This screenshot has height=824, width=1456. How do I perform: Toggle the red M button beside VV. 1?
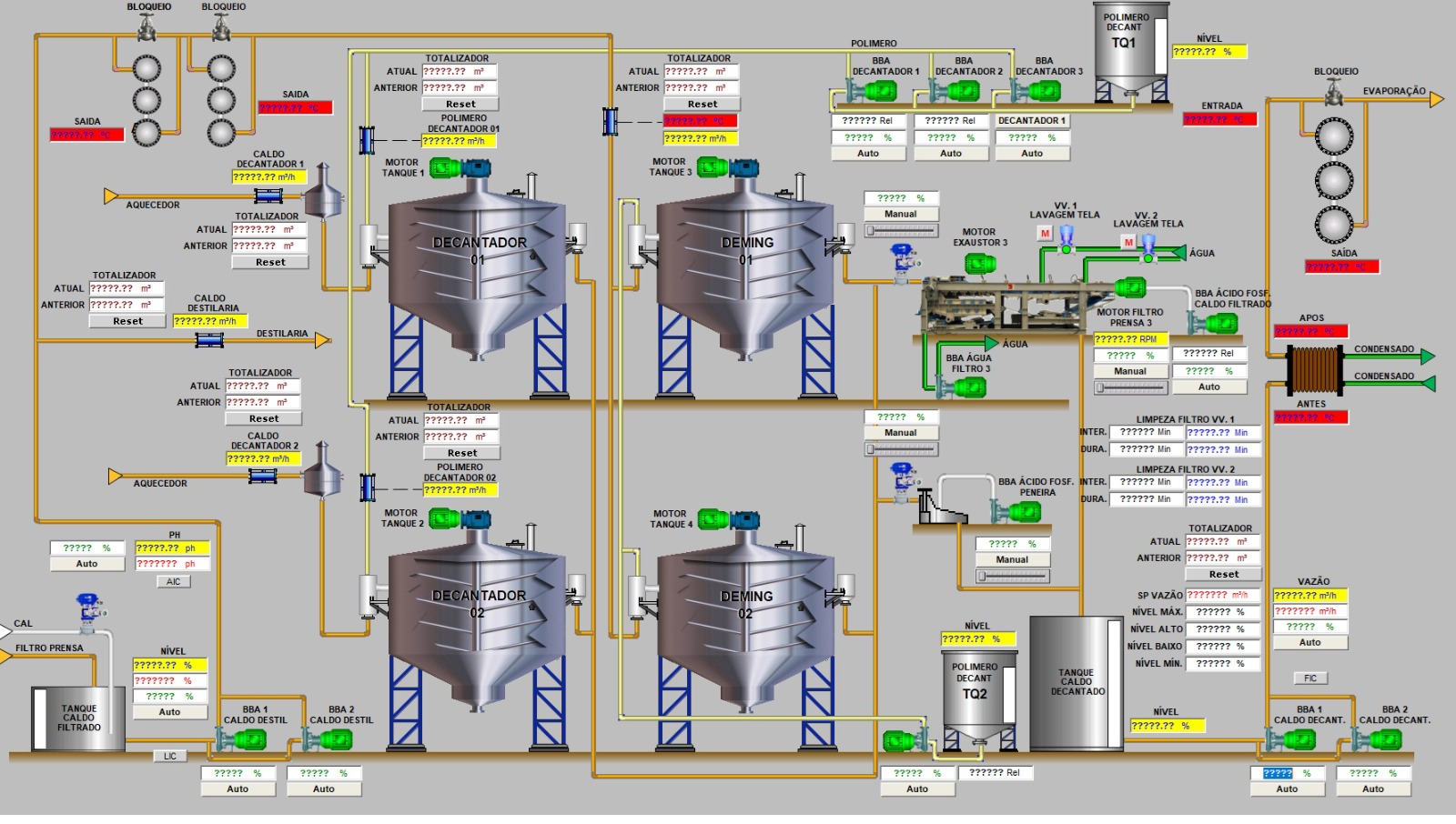[1045, 234]
